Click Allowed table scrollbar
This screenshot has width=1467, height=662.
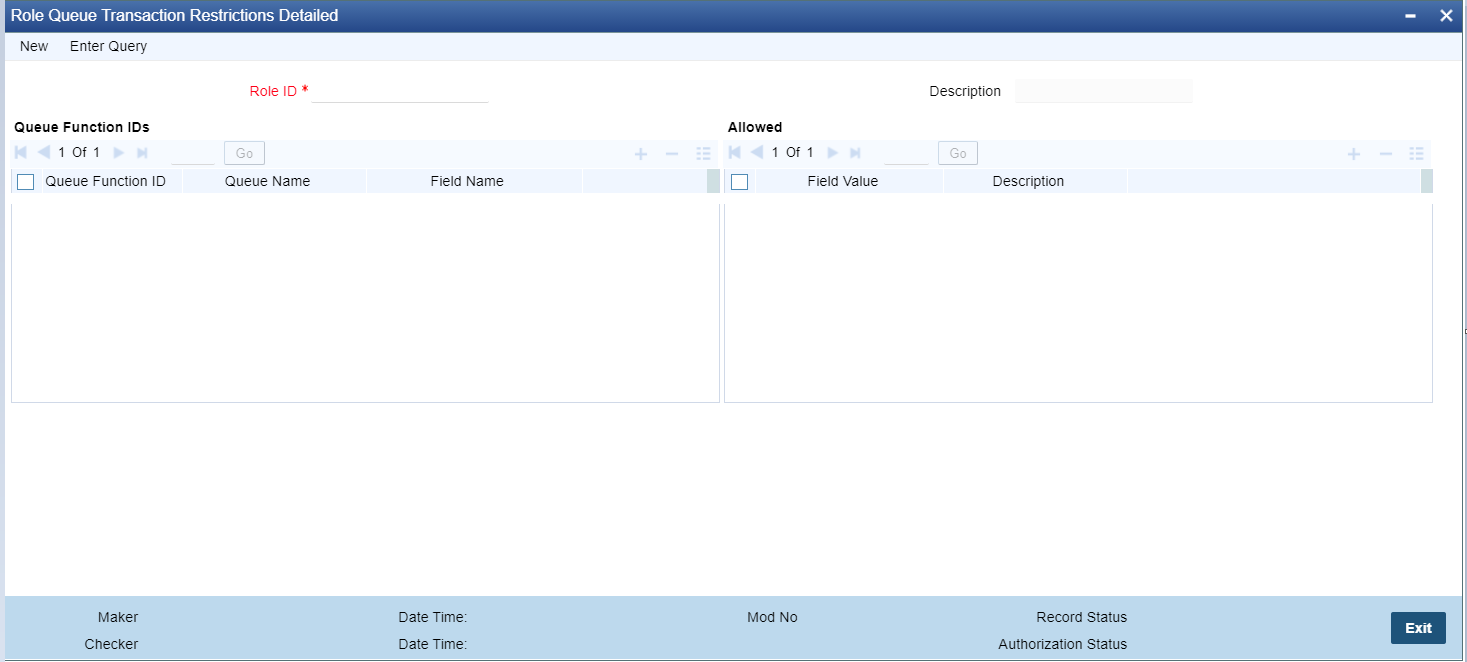(1427, 181)
